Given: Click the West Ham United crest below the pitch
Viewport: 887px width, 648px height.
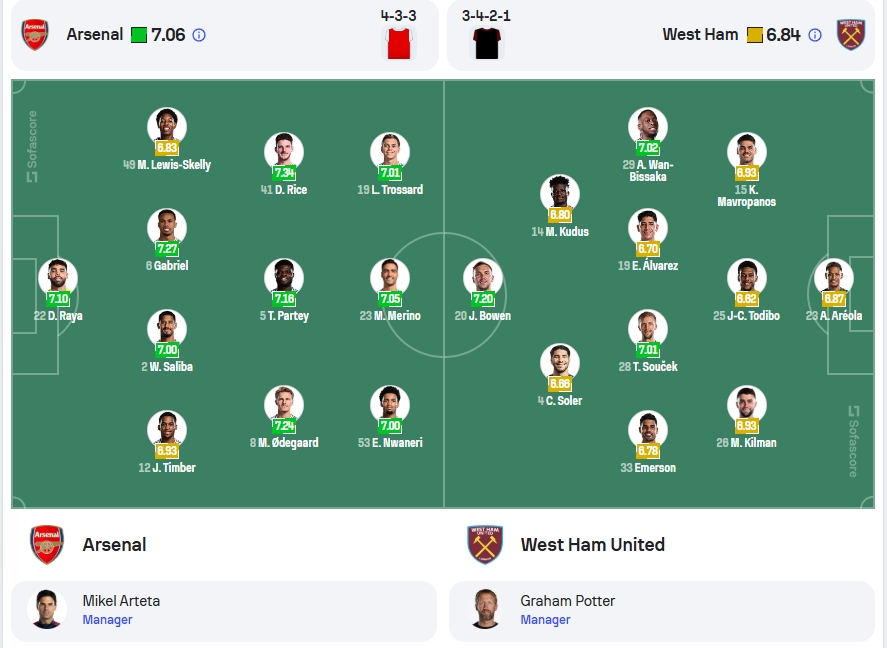Looking at the screenshot, I should click(x=485, y=545).
